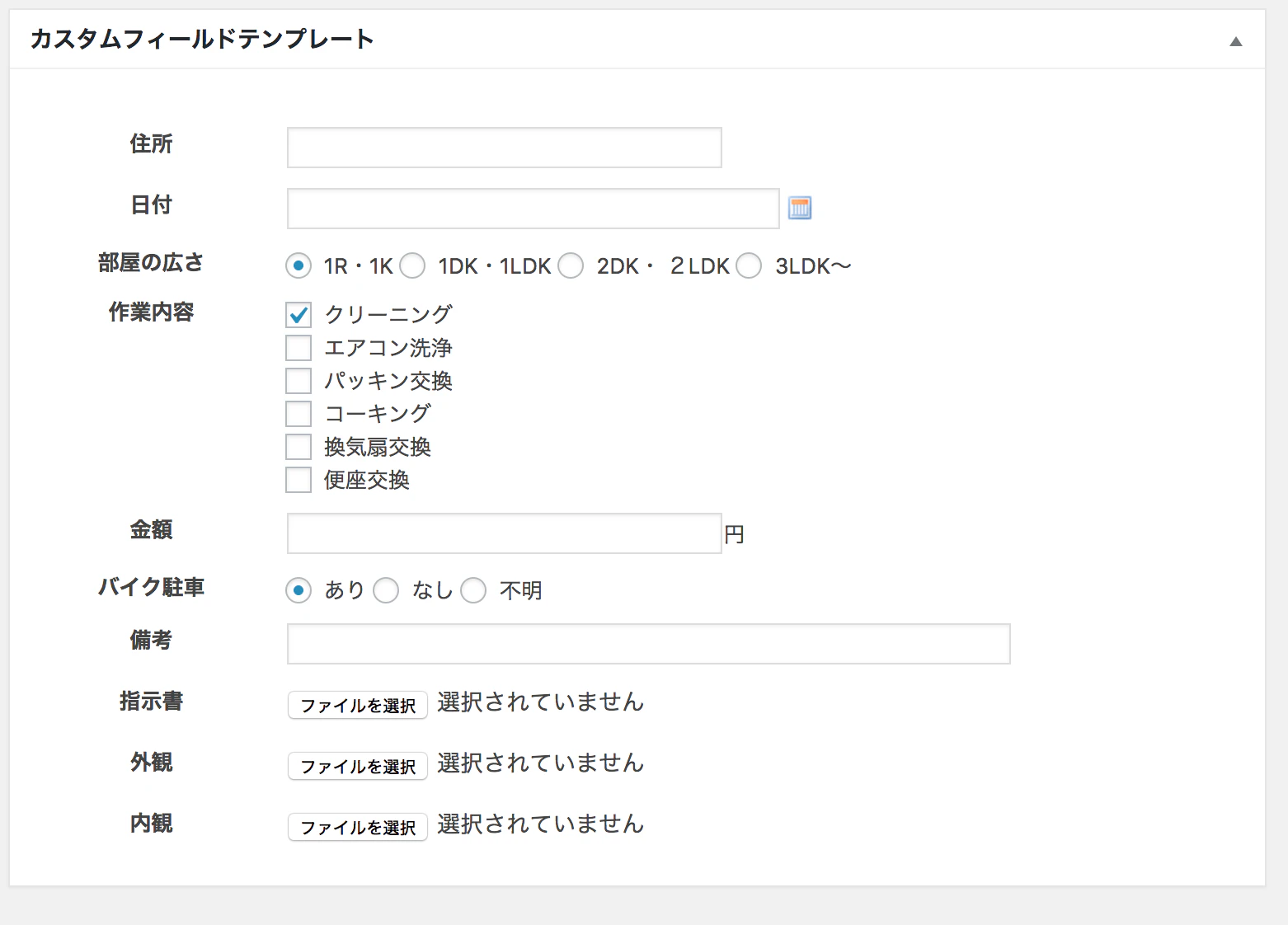The height and width of the screenshot is (925, 1288).
Task: Choose a file for 指示書
Action: [x=358, y=705]
